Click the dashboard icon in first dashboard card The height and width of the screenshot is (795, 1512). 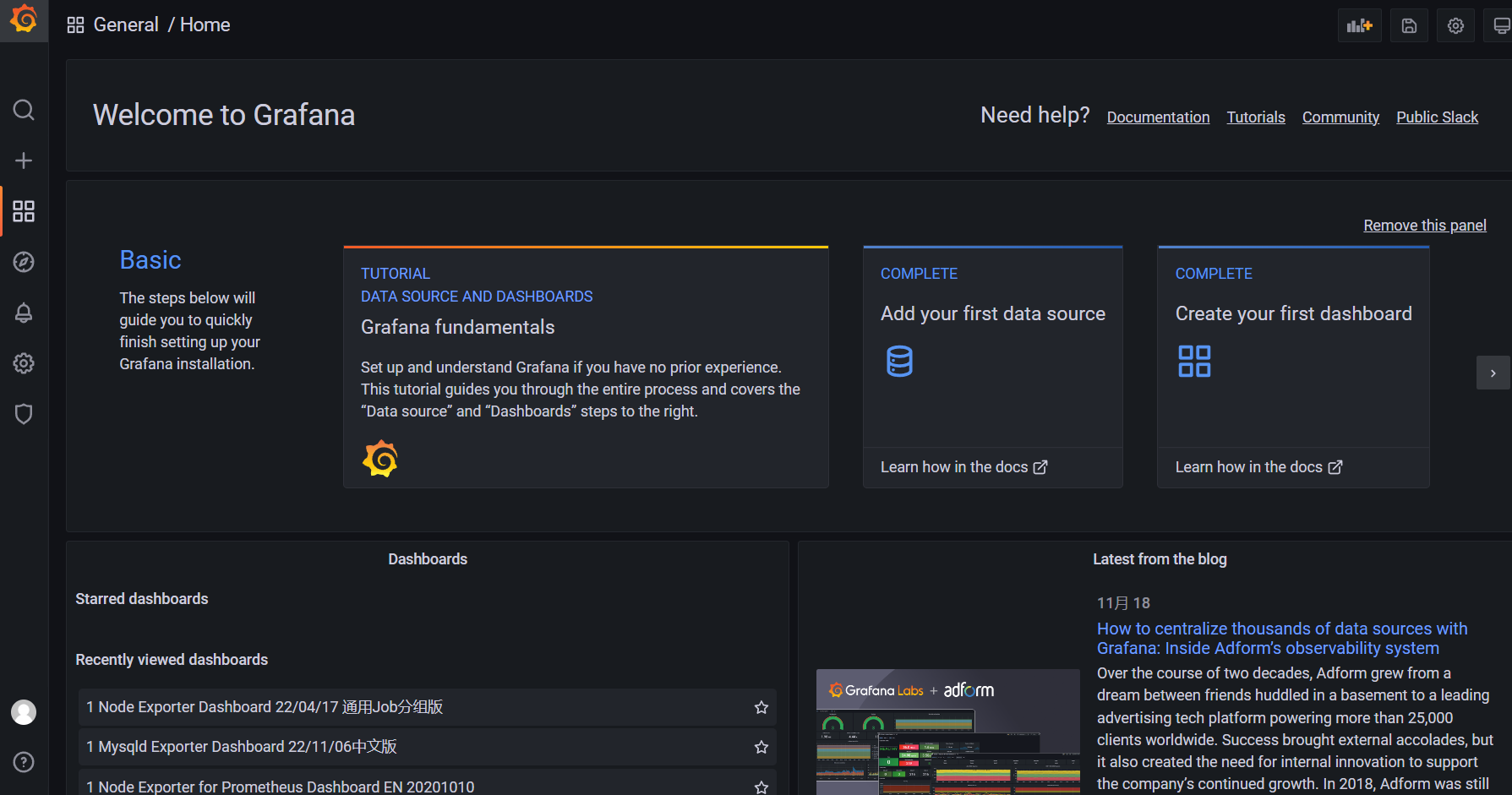(1194, 361)
